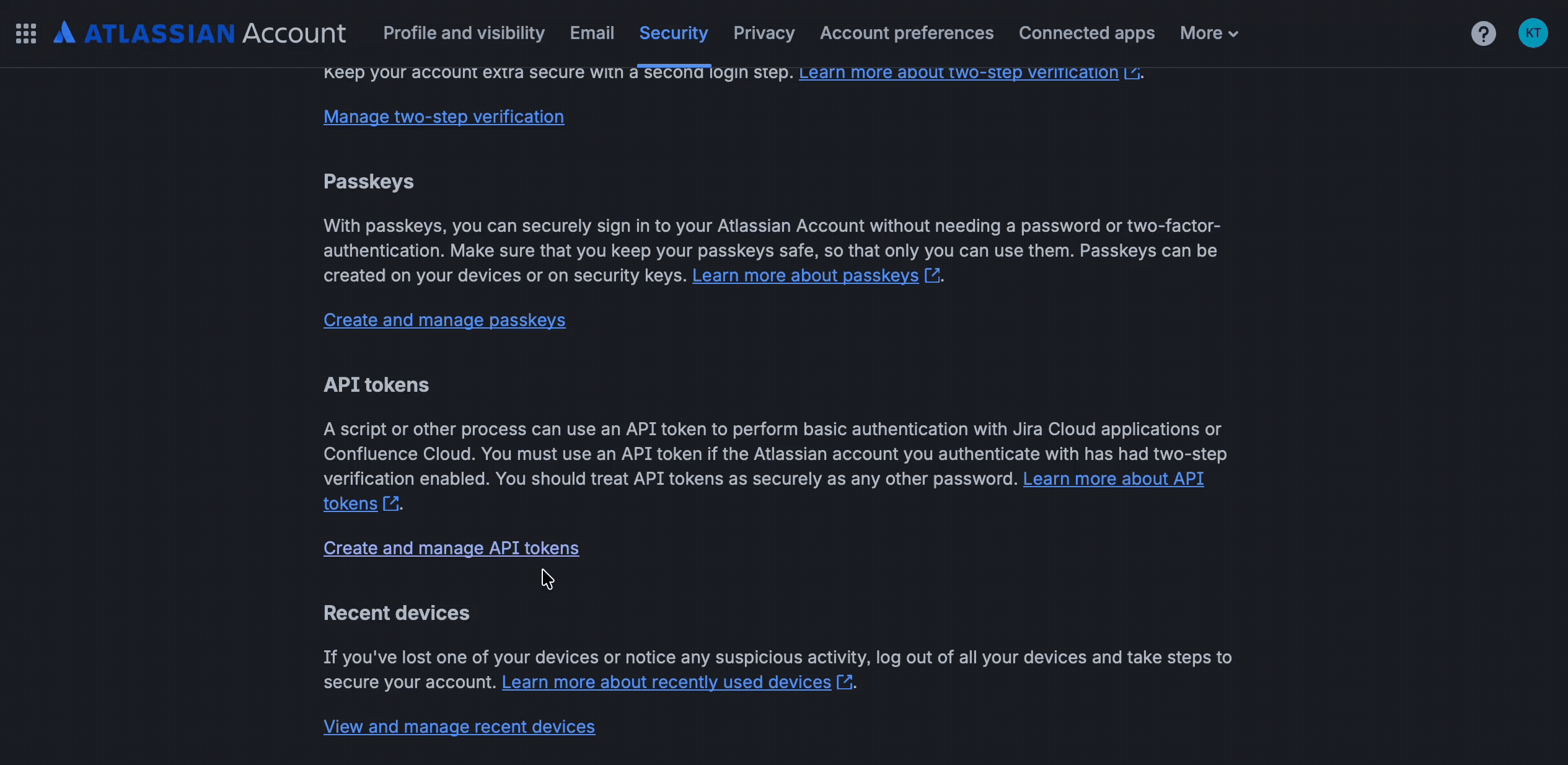Open Learn more about passkeys link
Image resolution: width=1568 pixels, height=765 pixels.
pos(805,275)
